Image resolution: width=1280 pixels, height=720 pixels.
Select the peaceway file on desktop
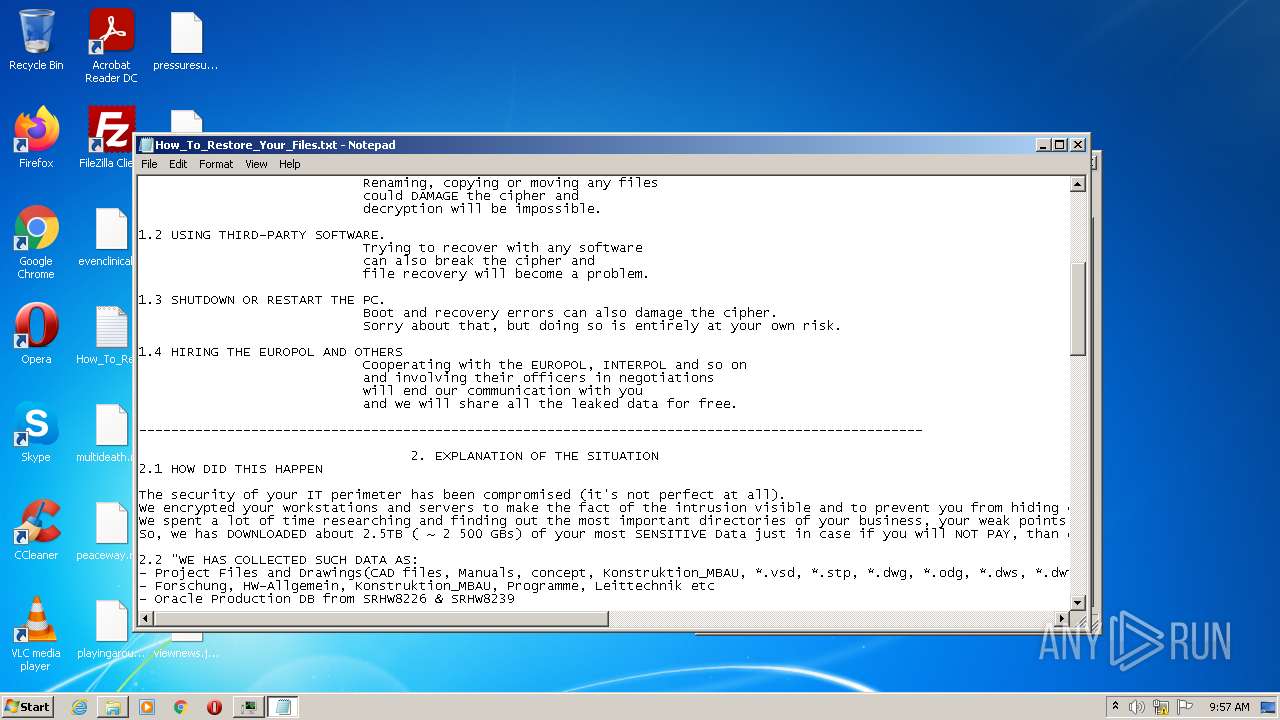coord(108,530)
